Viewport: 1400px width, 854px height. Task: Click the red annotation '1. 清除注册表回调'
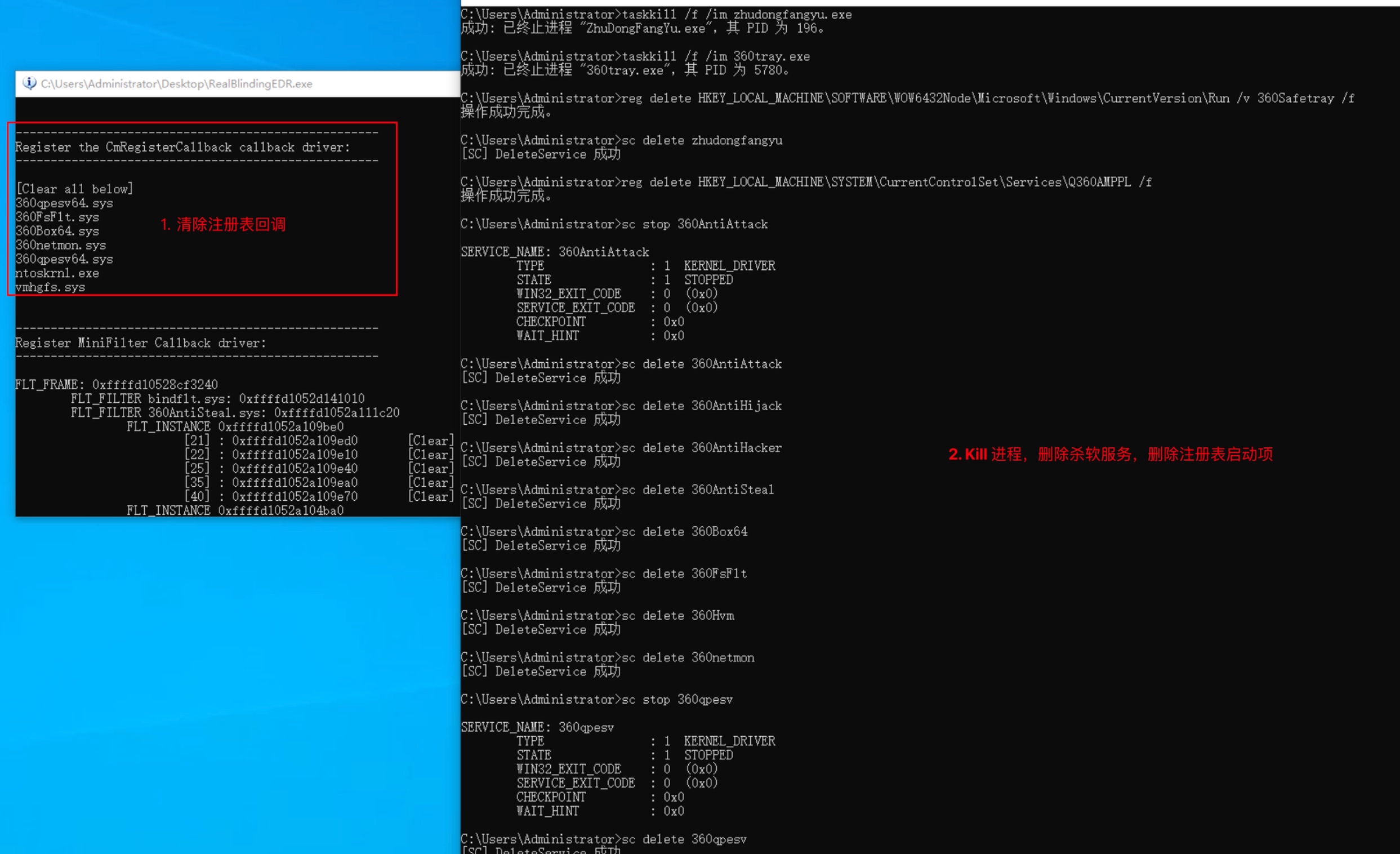coord(223,224)
